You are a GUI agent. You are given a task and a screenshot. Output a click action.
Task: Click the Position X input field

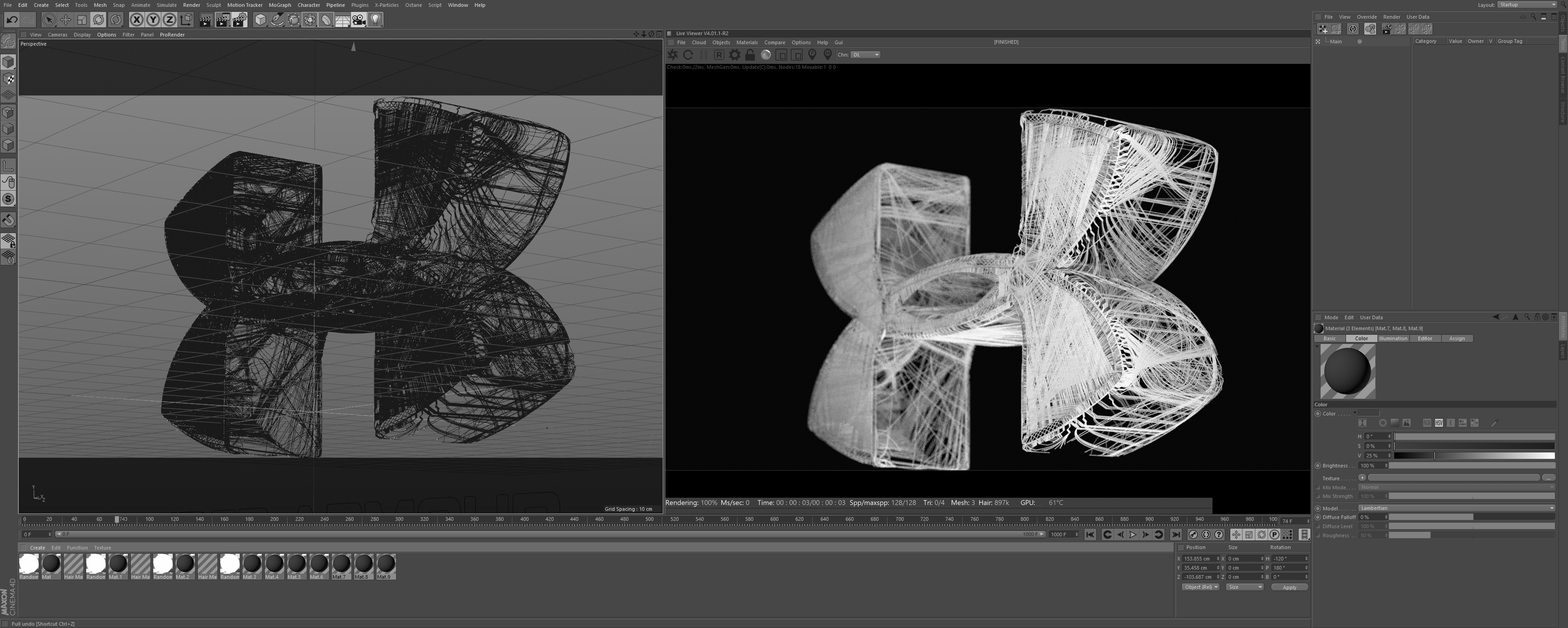1201,559
